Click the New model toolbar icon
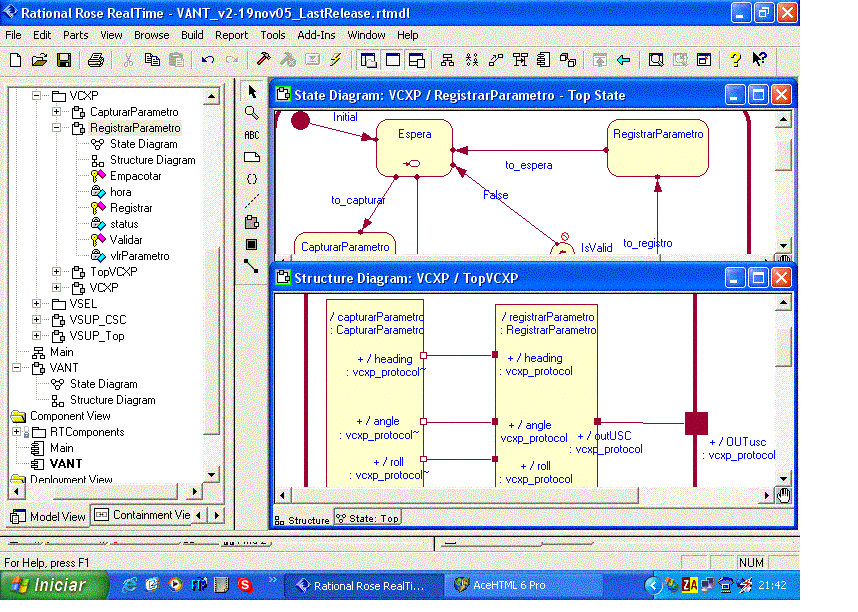 [15, 60]
